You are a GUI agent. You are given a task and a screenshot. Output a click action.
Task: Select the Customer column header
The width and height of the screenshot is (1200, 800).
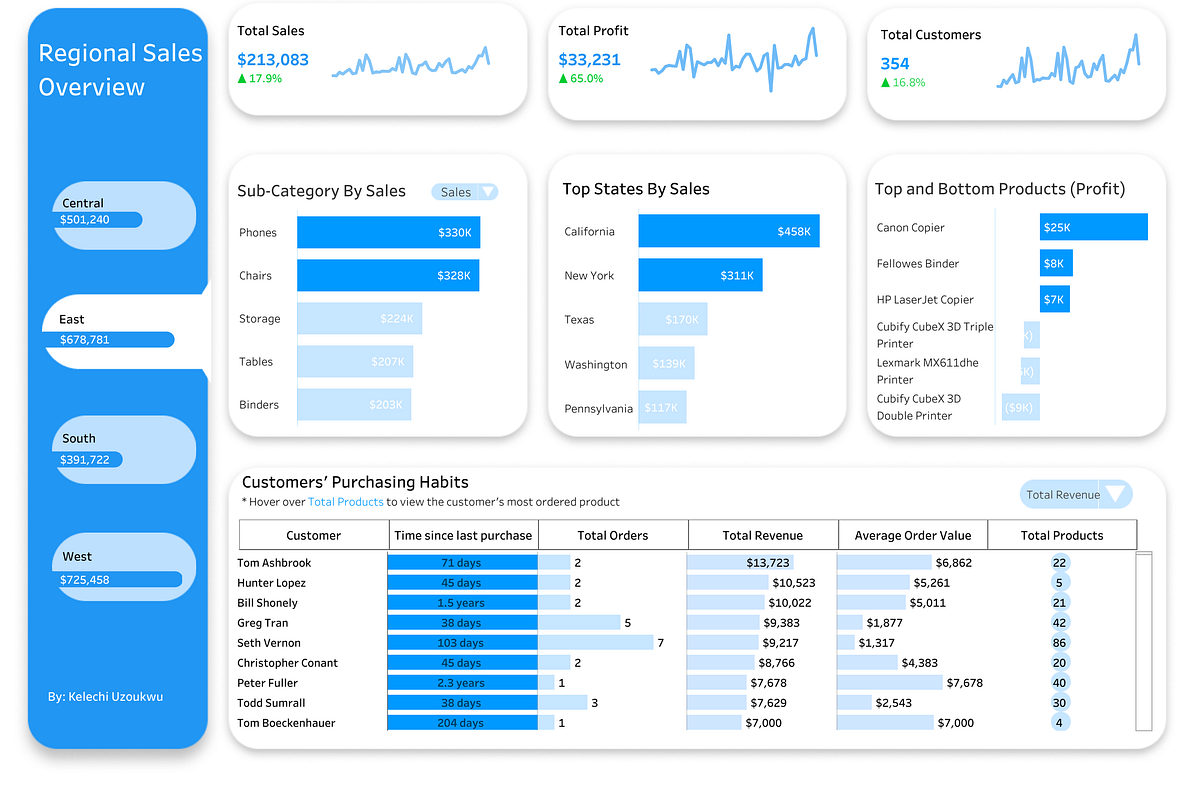coord(312,534)
